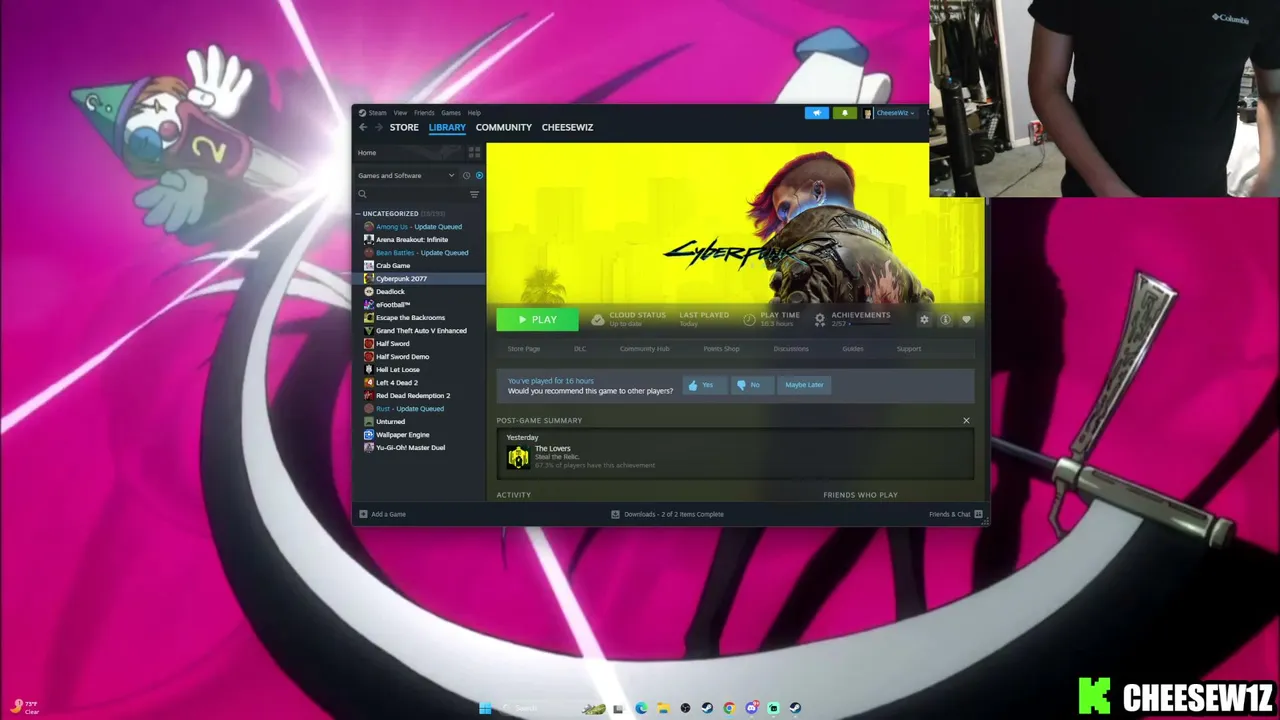
Task: Switch to the Library tab
Action: pos(447,127)
